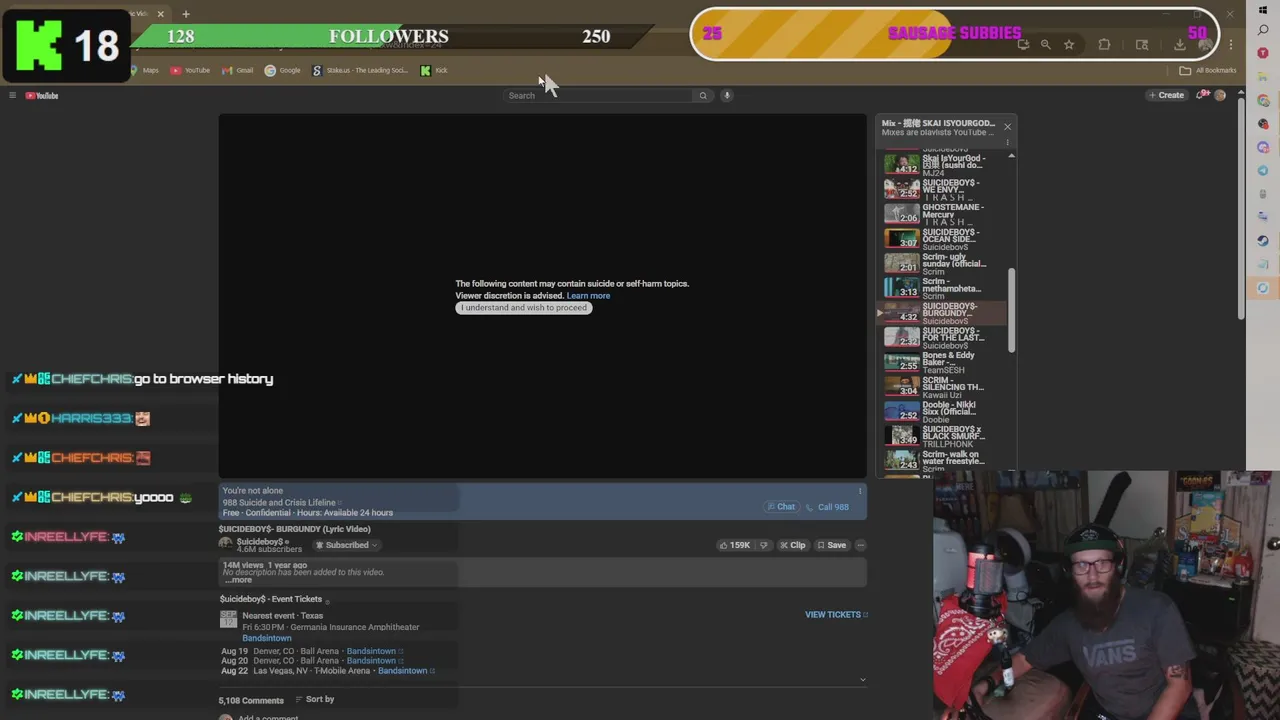This screenshot has height=720, width=1280.
Task: Like the video with 159K button
Action: 735,545
